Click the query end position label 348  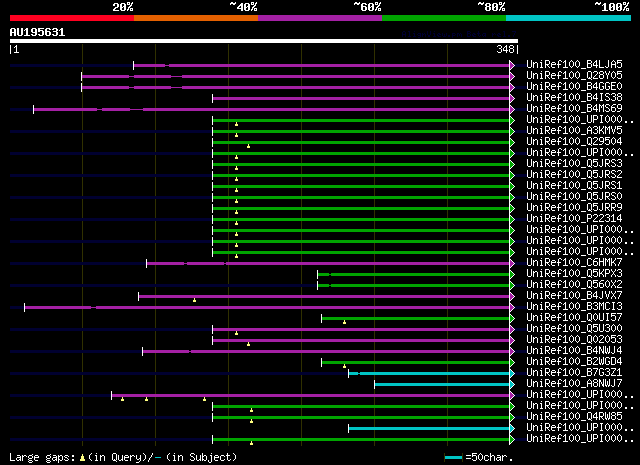505,49
